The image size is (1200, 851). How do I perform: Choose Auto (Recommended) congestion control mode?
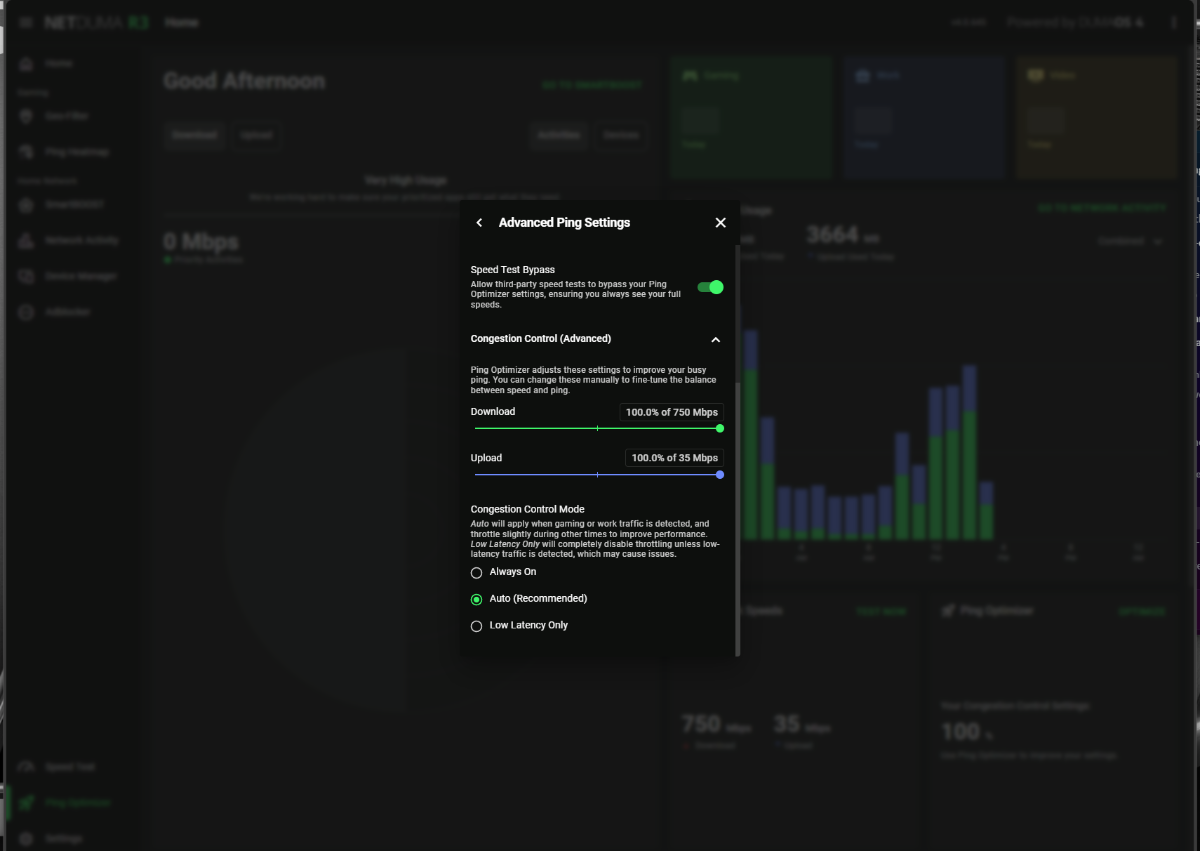[477, 599]
